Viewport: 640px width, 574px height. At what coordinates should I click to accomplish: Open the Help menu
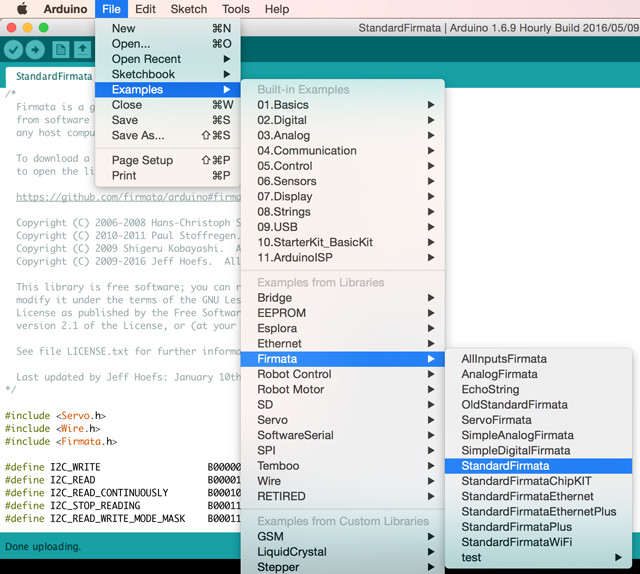tap(277, 9)
